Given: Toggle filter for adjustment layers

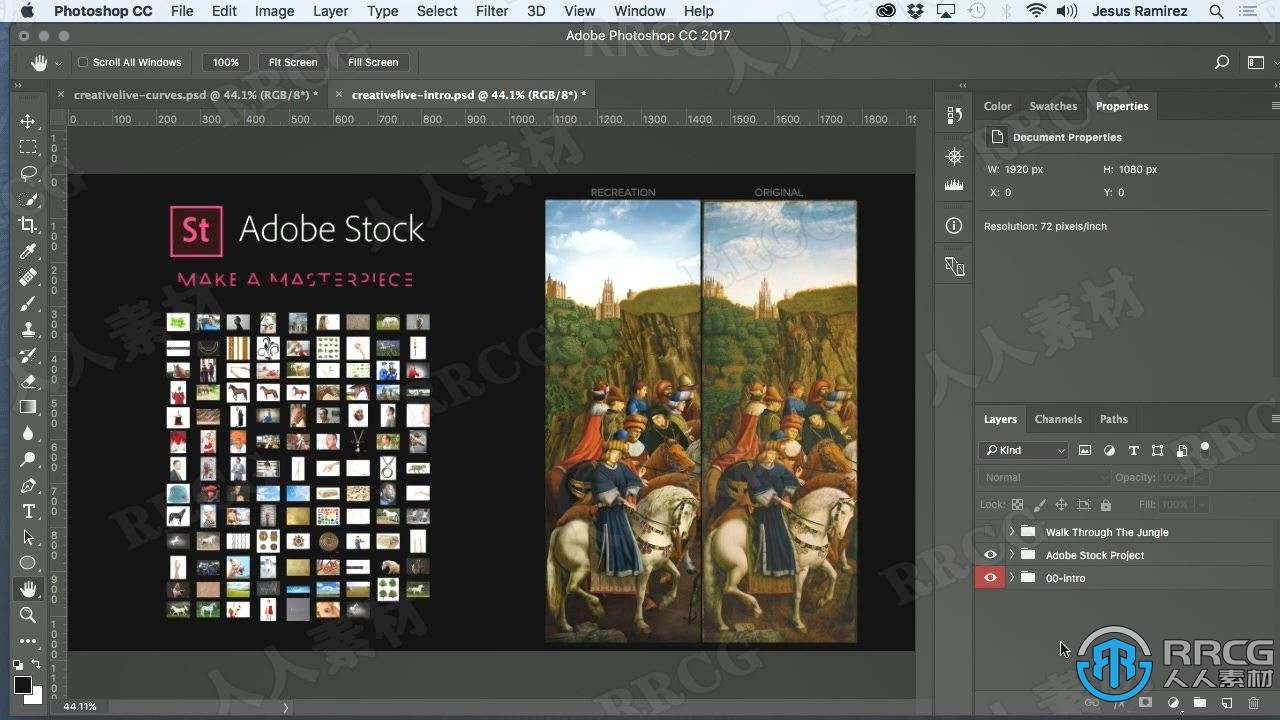Looking at the screenshot, I should [1109, 450].
